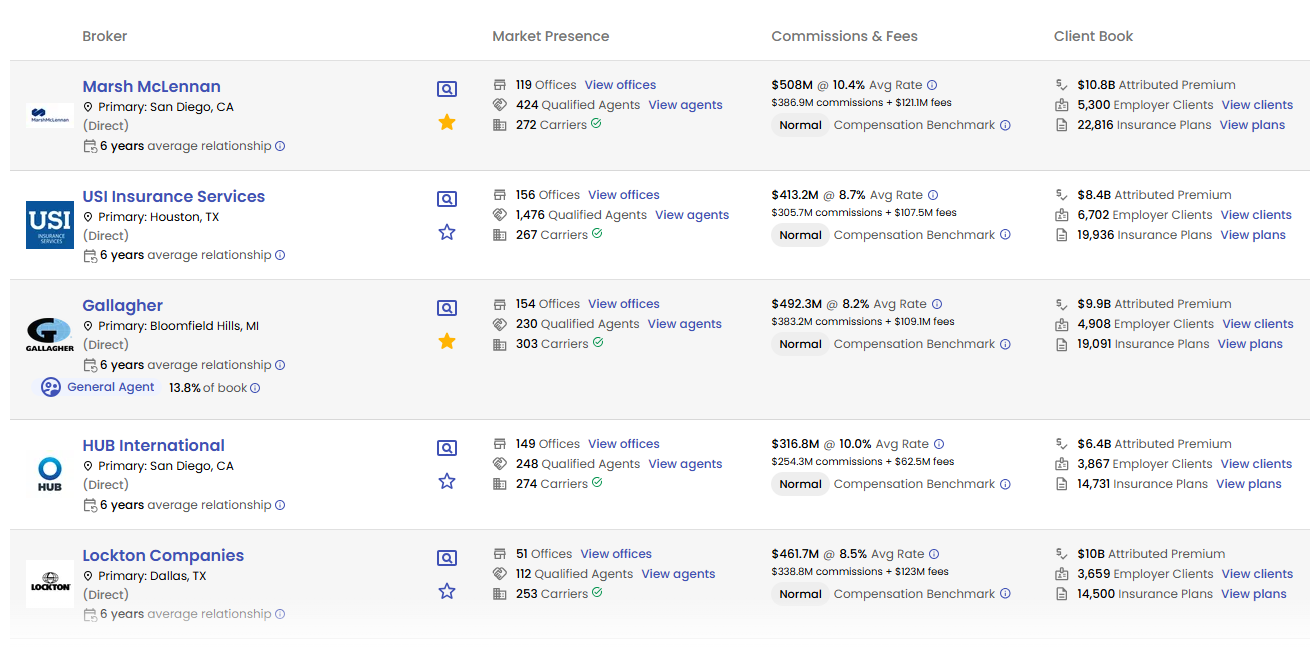Click info icon next to Gallagher Avg Rate

(x=937, y=304)
